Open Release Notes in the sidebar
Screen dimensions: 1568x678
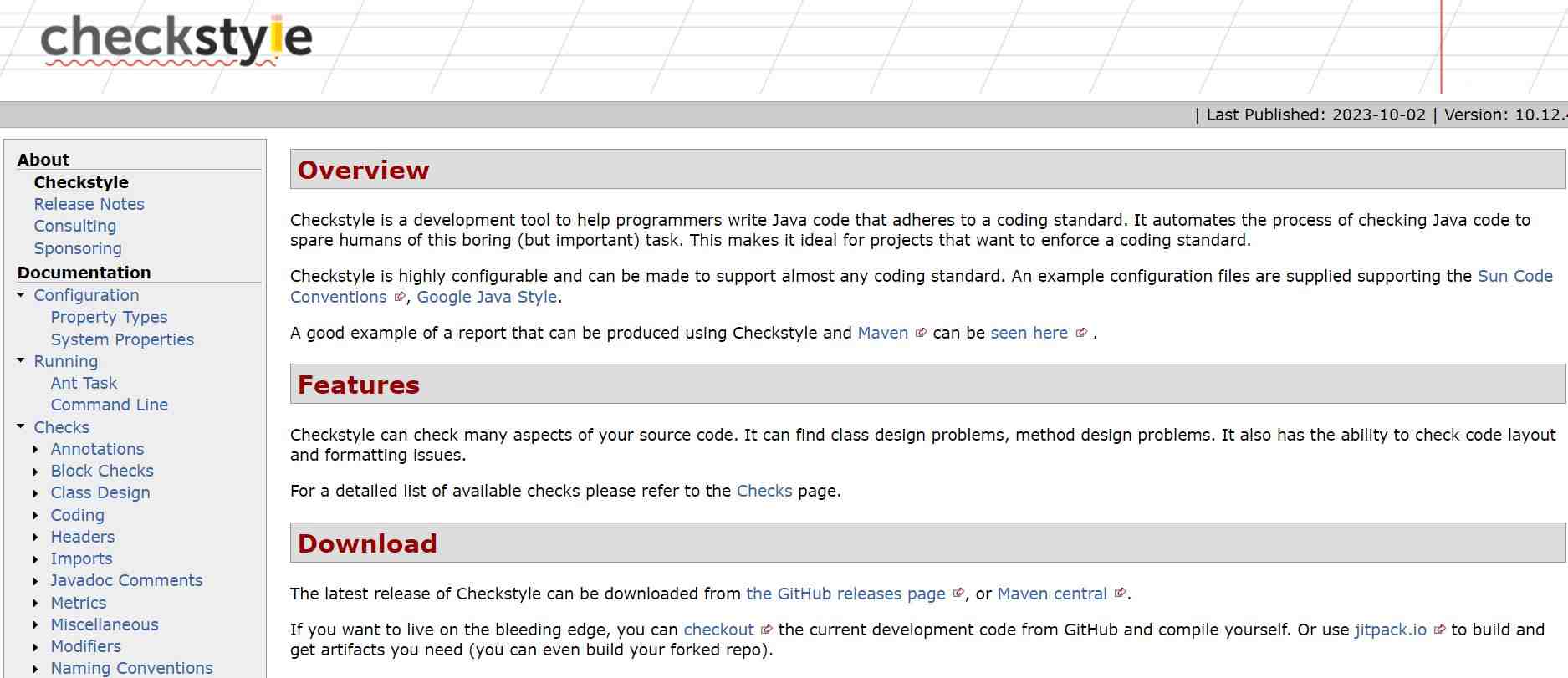(x=89, y=204)
